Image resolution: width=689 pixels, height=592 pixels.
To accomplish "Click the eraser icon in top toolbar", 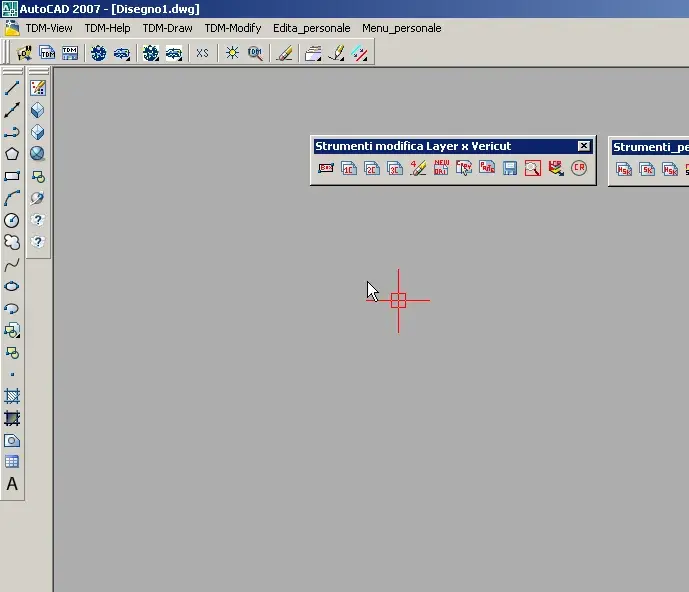I will point(285,53).
